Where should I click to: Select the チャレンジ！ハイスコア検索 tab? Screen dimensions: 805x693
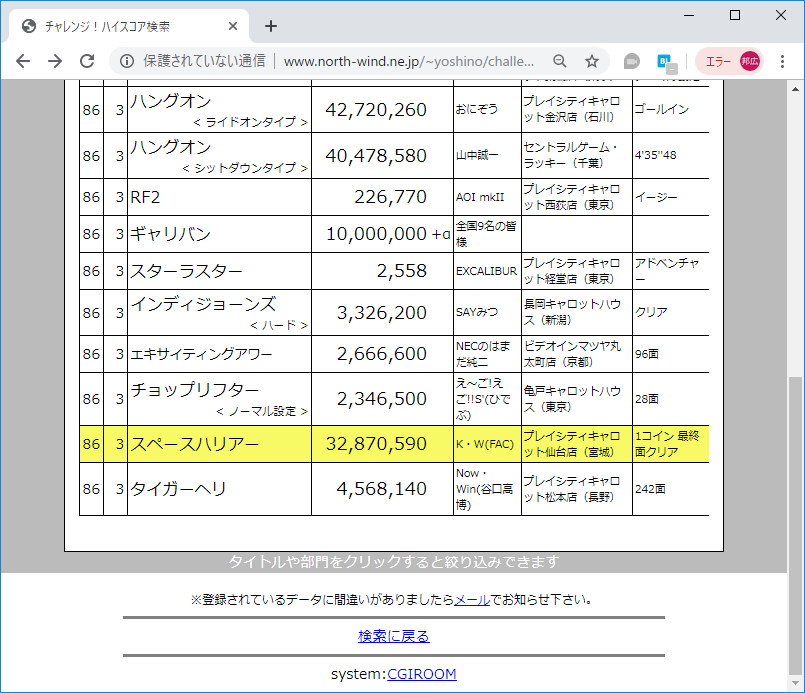120,26
